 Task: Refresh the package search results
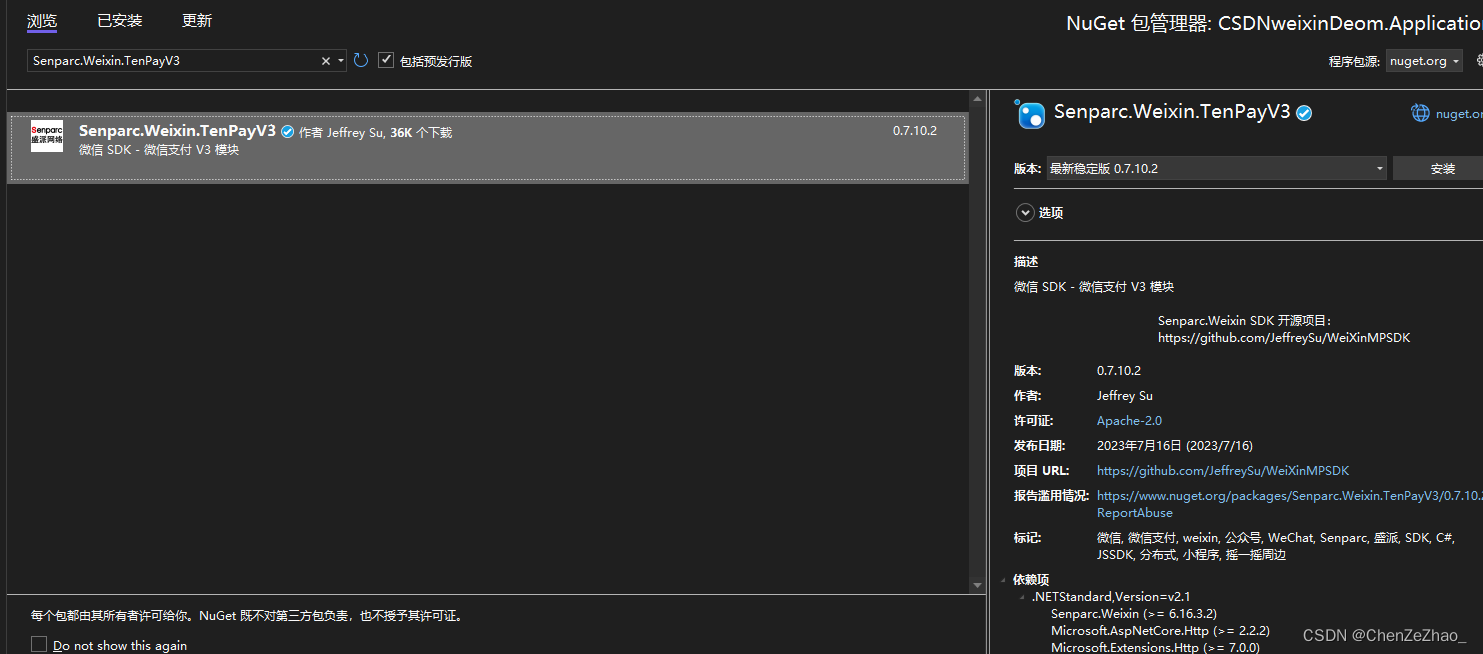point(361,61)
